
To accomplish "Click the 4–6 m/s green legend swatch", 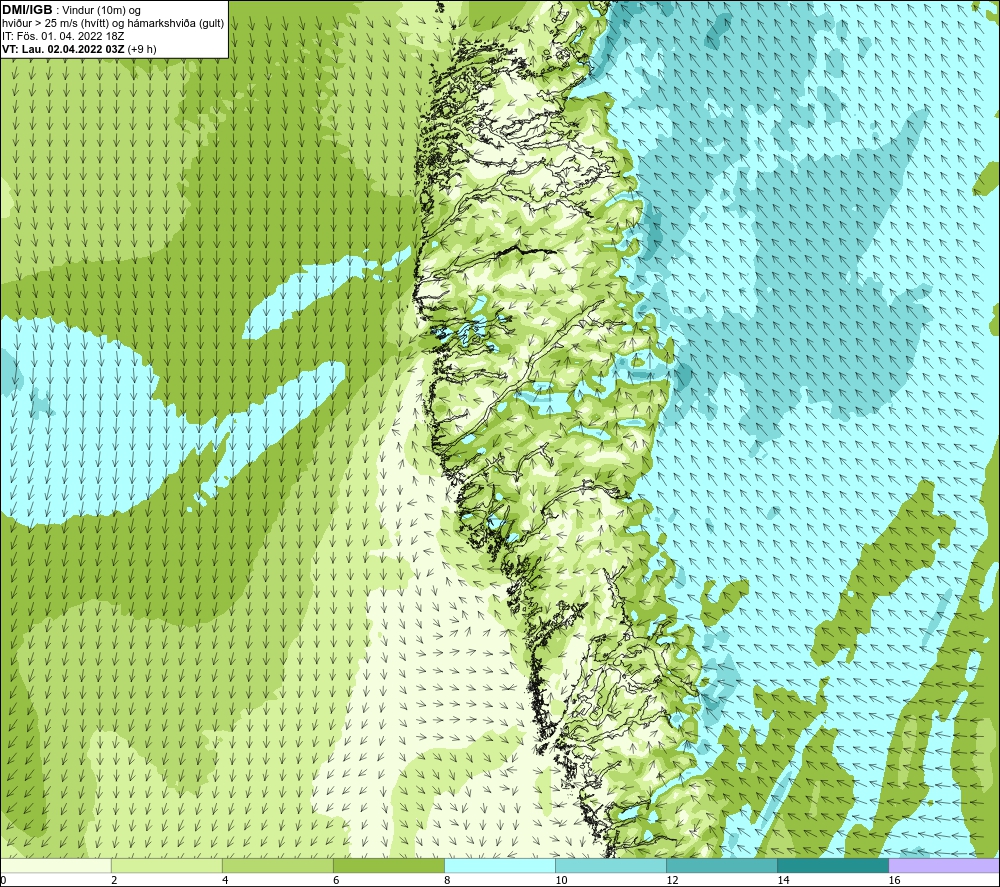I will (277, 865).
